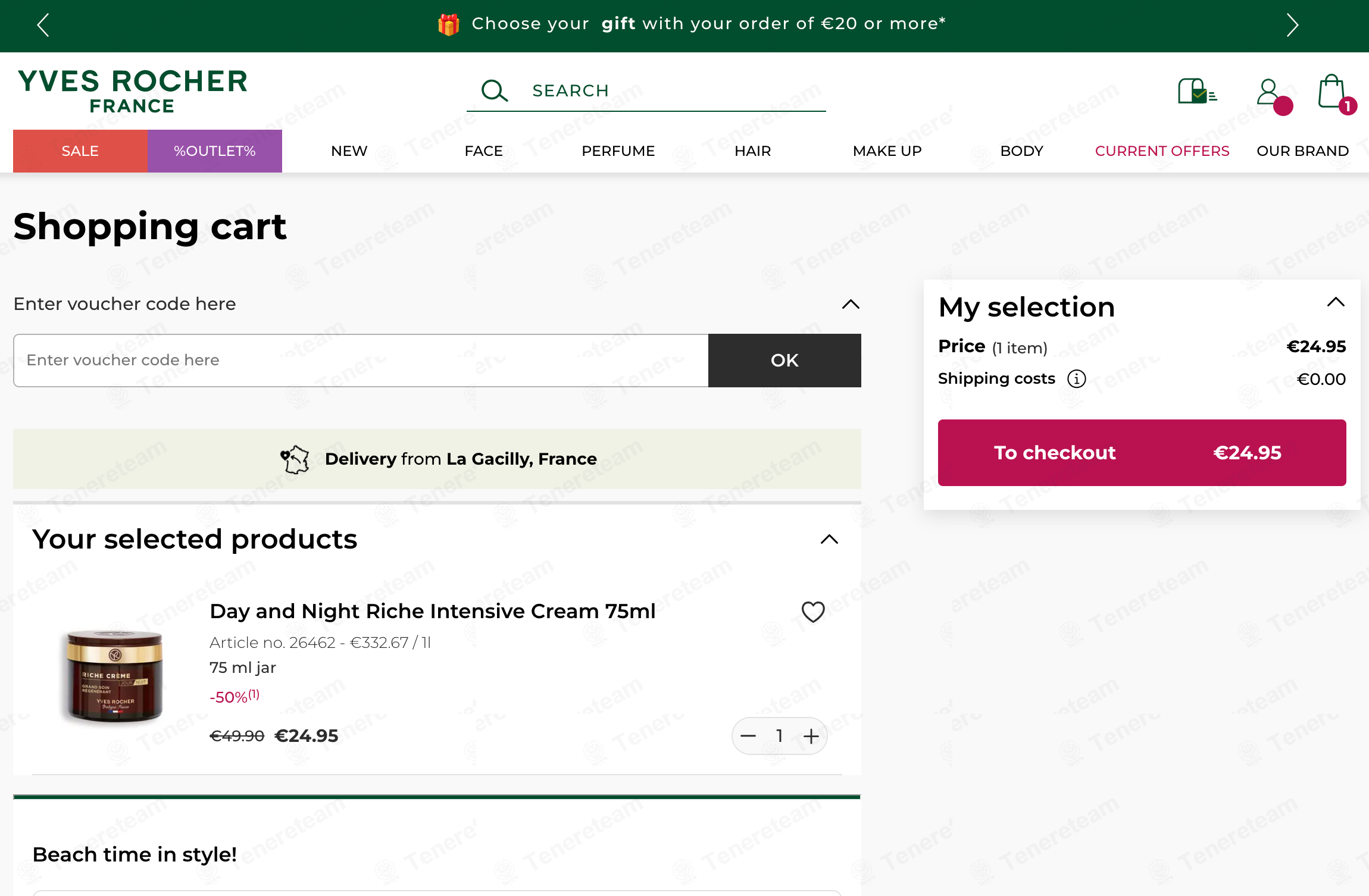The width and height of the screenshot is (1369, 896).
Task: Click the Beach time in style! heading
Action: [x=135, y=855]
